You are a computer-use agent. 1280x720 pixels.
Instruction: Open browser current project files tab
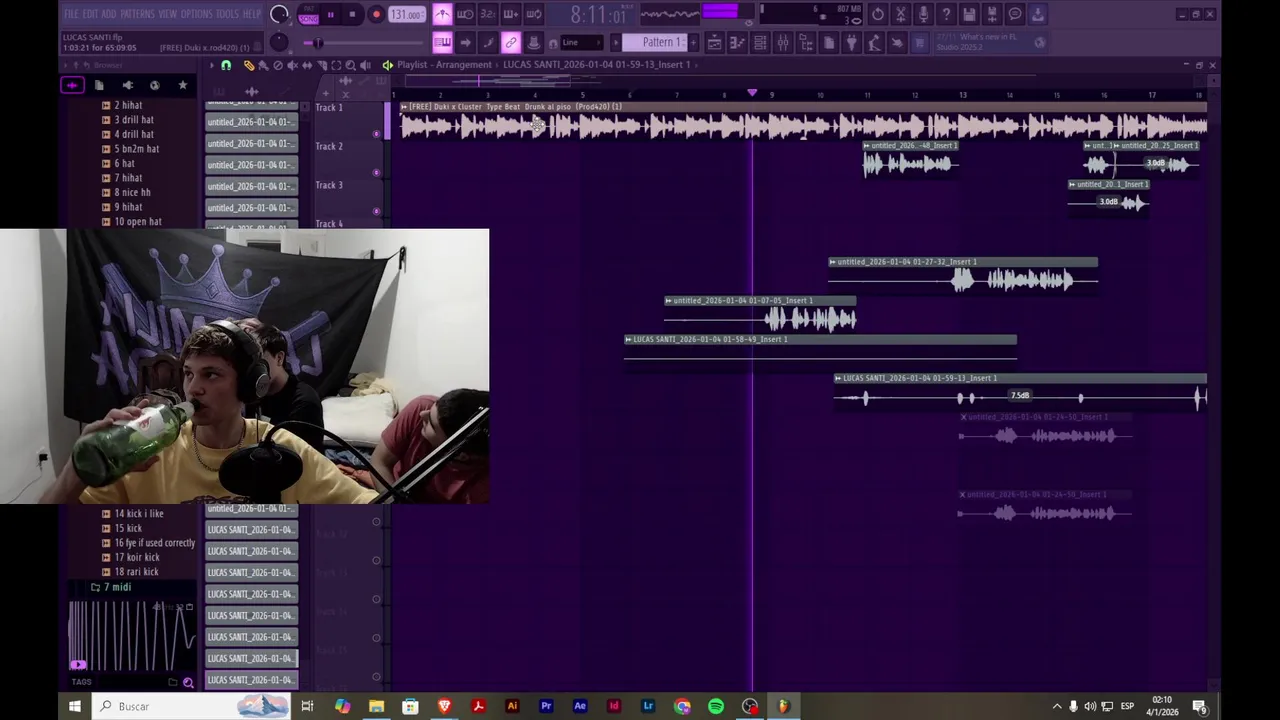pyautogui.click(x=99, y=85)
